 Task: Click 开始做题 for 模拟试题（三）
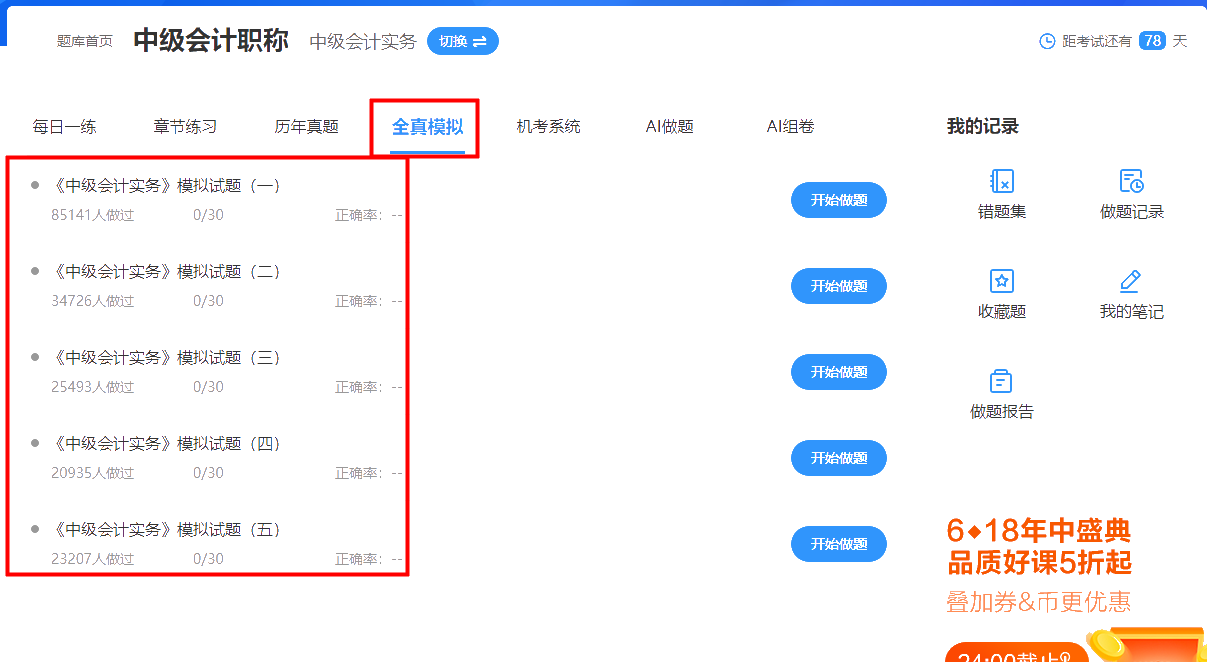pyautogui.click(x=838, y=372)
